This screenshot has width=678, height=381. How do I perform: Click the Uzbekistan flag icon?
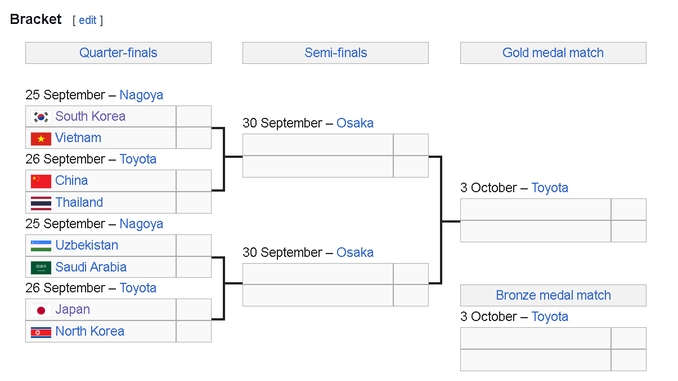[41, 246]
